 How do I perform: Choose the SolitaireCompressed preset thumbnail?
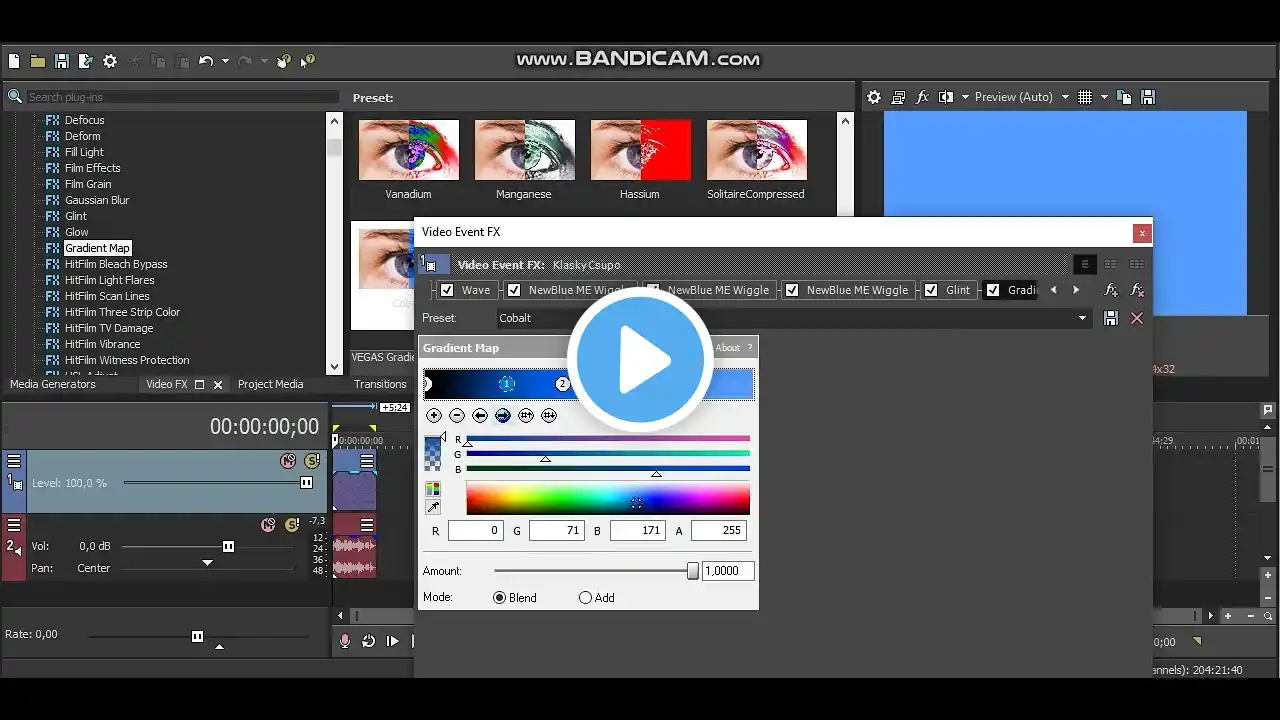(756, 150)
